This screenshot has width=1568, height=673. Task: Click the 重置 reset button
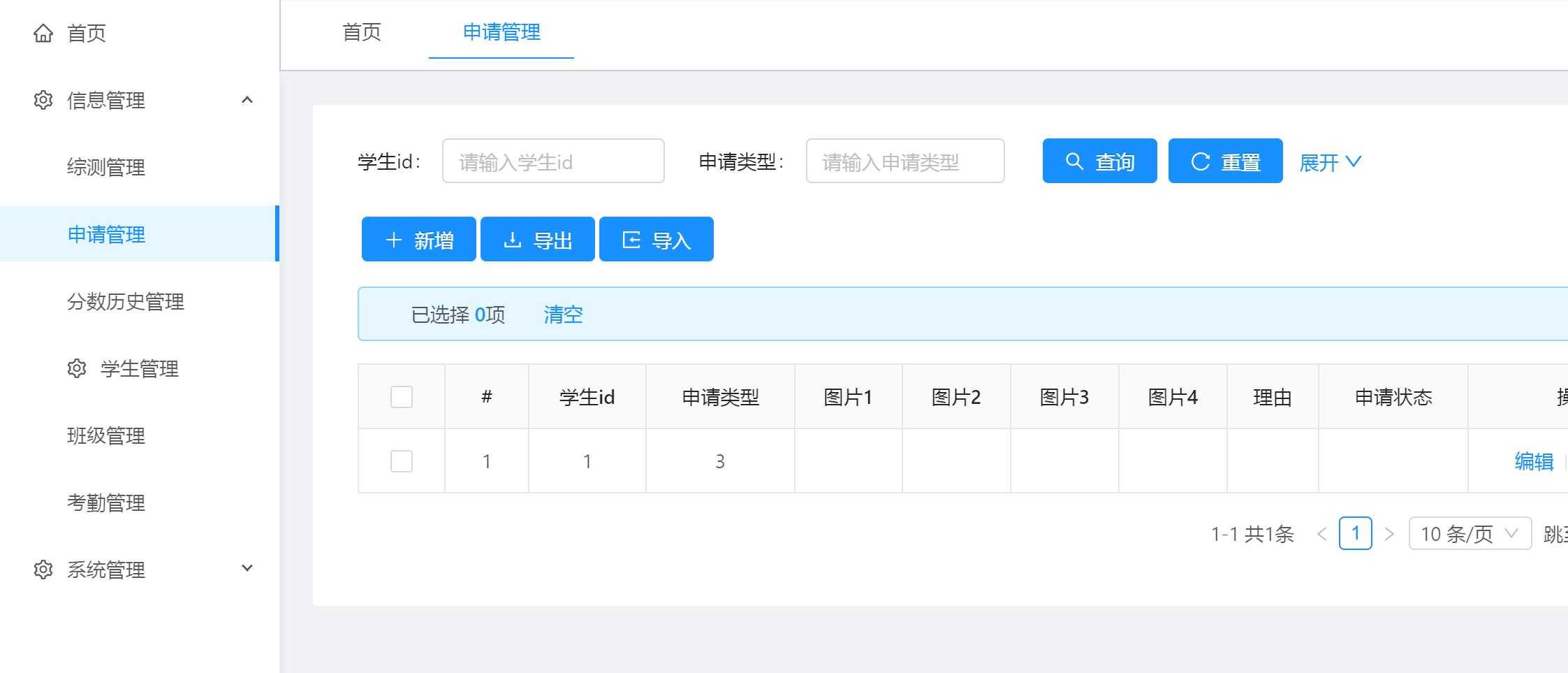click(1226, 161)
